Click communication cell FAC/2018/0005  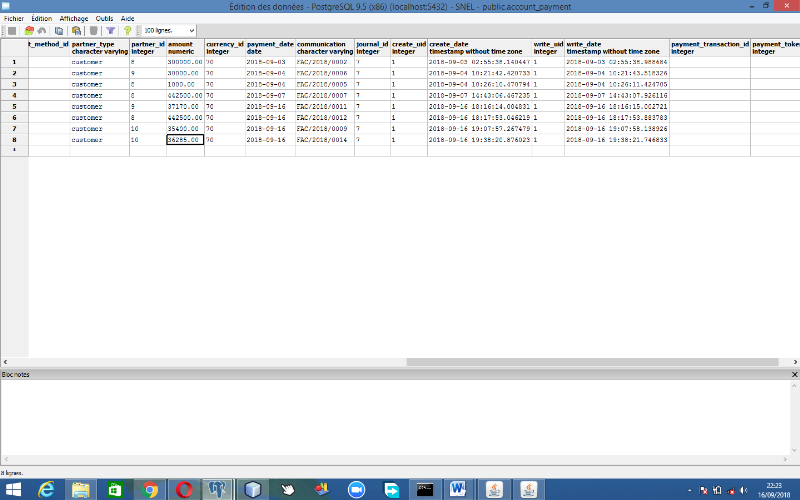pos(325,84)
